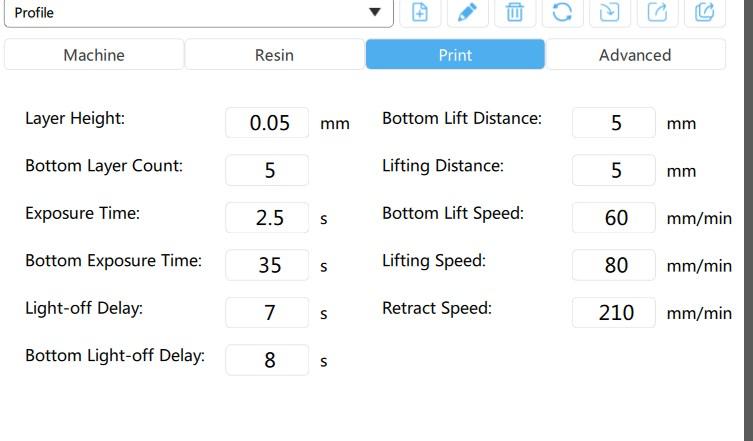Screen dimensions: 753x441
Task: Focus the Exposure Time input
Action: 267,218
